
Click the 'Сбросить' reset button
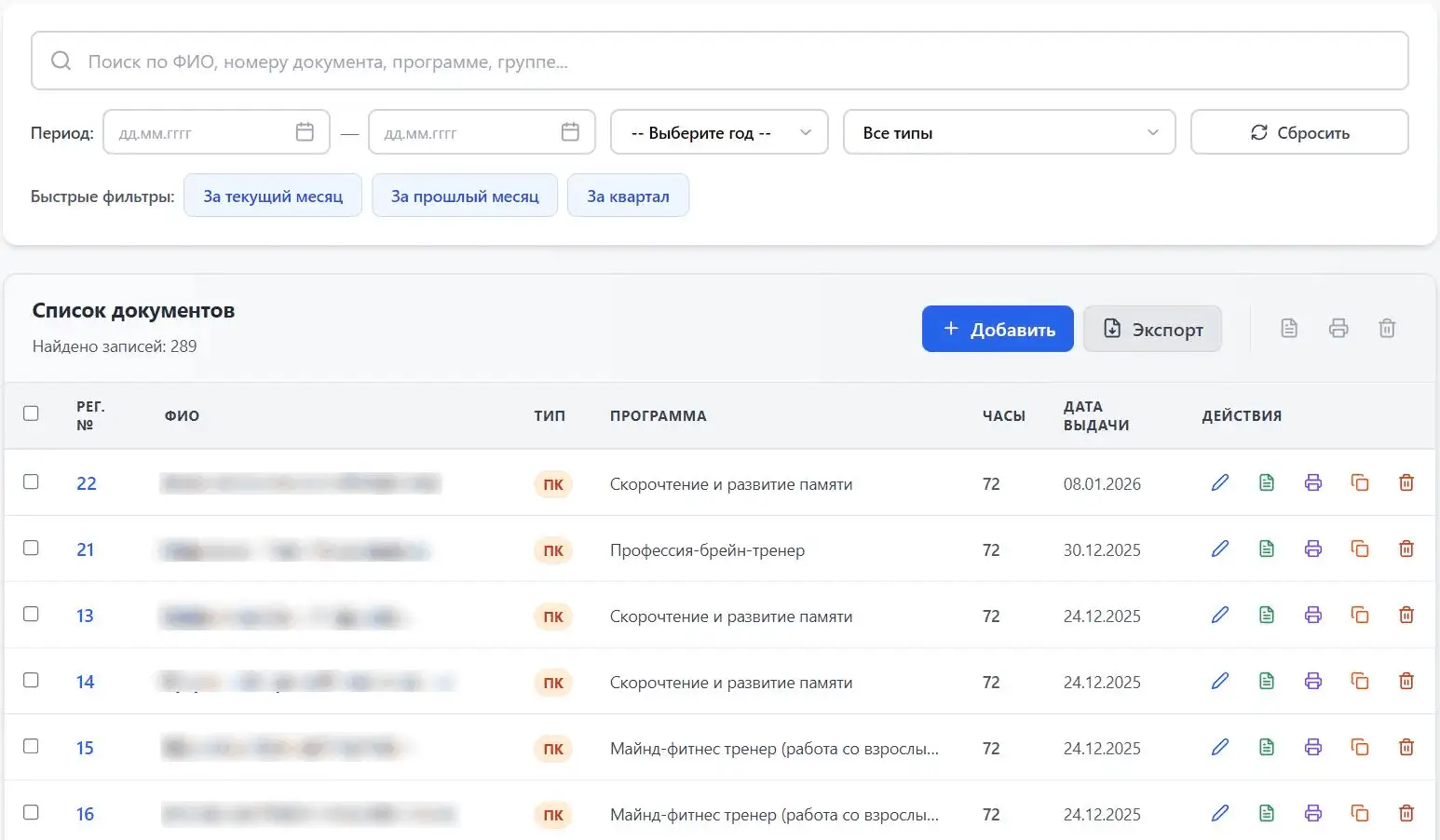tap(1299, 132)
